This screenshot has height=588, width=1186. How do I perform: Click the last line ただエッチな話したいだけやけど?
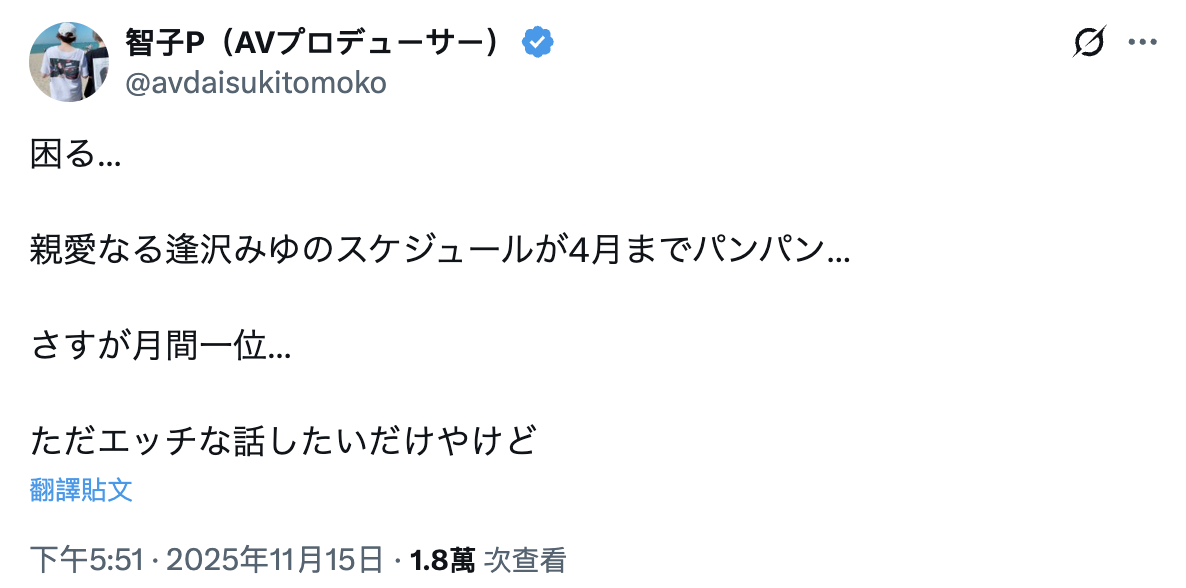click(x=285, y=440)
